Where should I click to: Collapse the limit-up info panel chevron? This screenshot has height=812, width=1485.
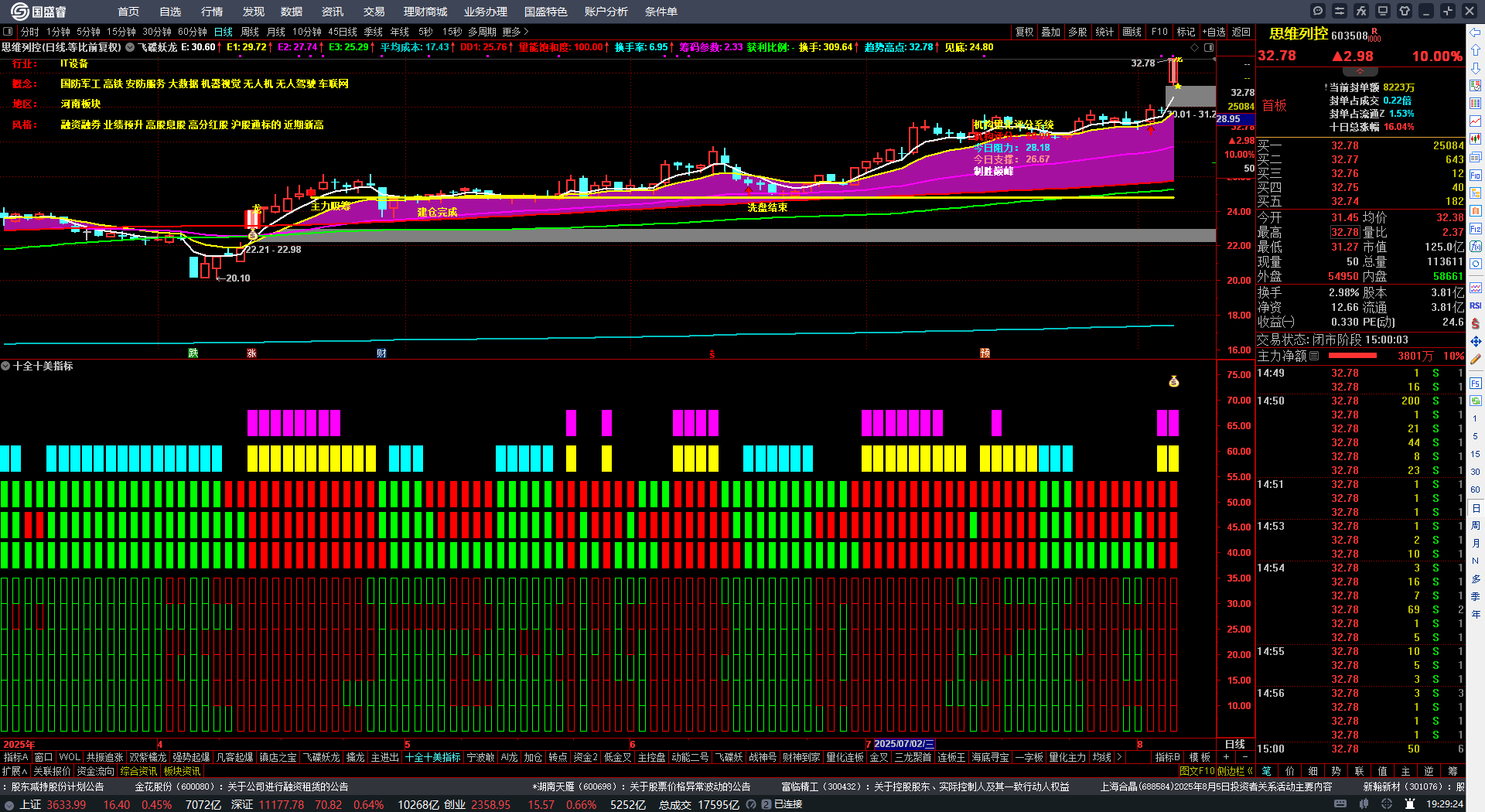tap(1360, 70)
